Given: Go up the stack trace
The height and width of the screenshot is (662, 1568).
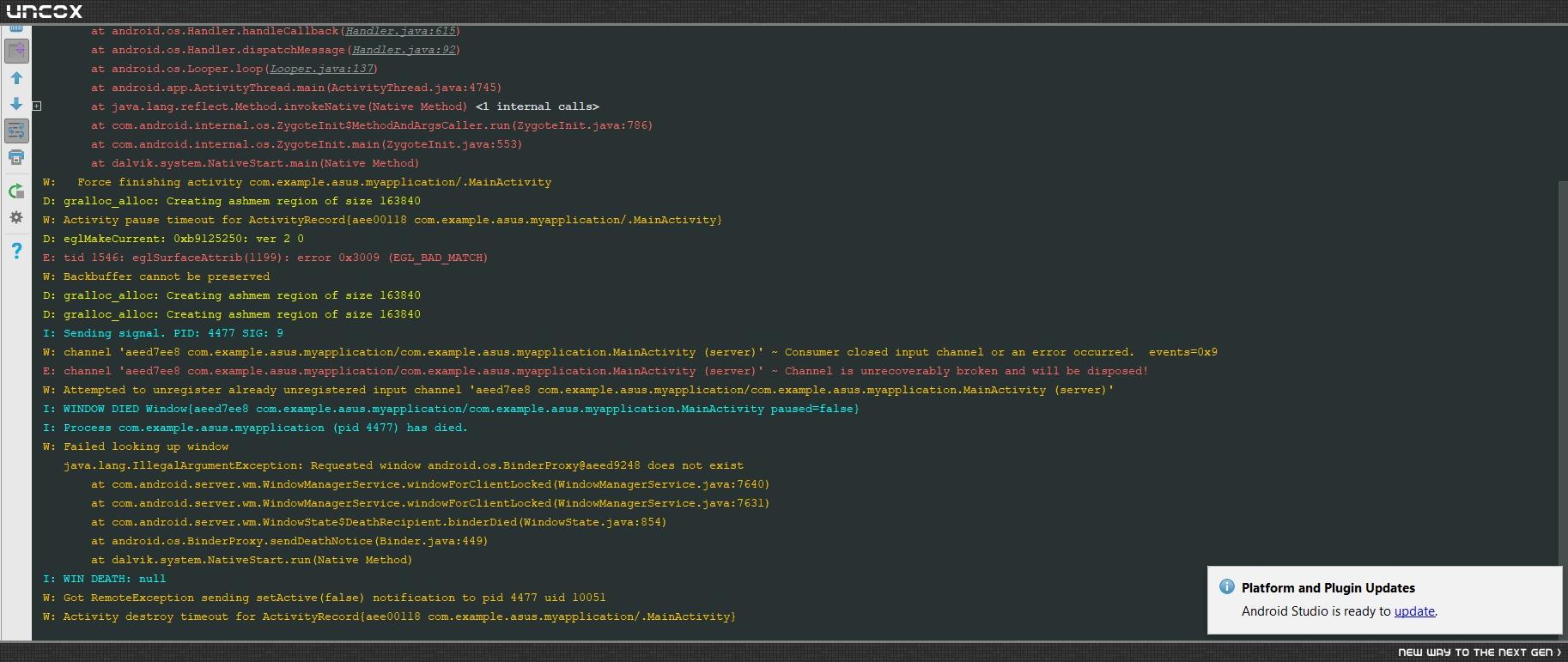Looking at the screenshot, I should (16, 78).
